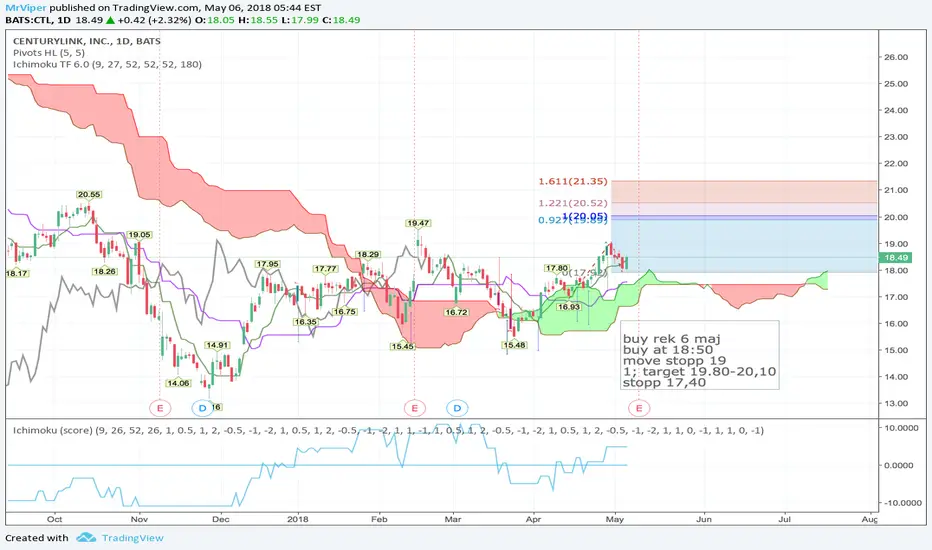
Task: Click the 15.48 pivot low label
Action: (x=514, y=345)
